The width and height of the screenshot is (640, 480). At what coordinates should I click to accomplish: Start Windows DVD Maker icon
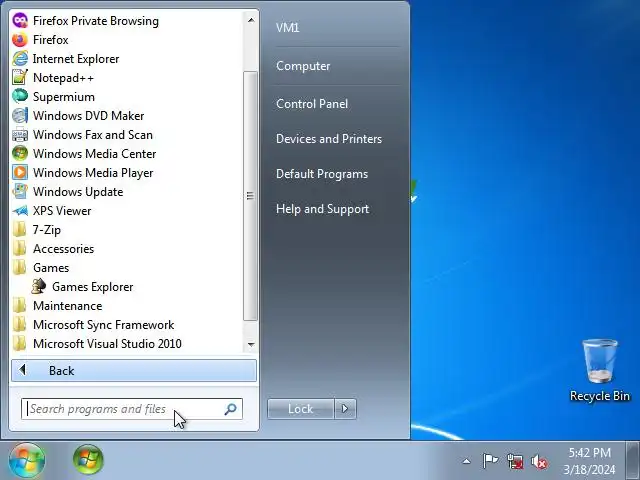coord(20,116)
